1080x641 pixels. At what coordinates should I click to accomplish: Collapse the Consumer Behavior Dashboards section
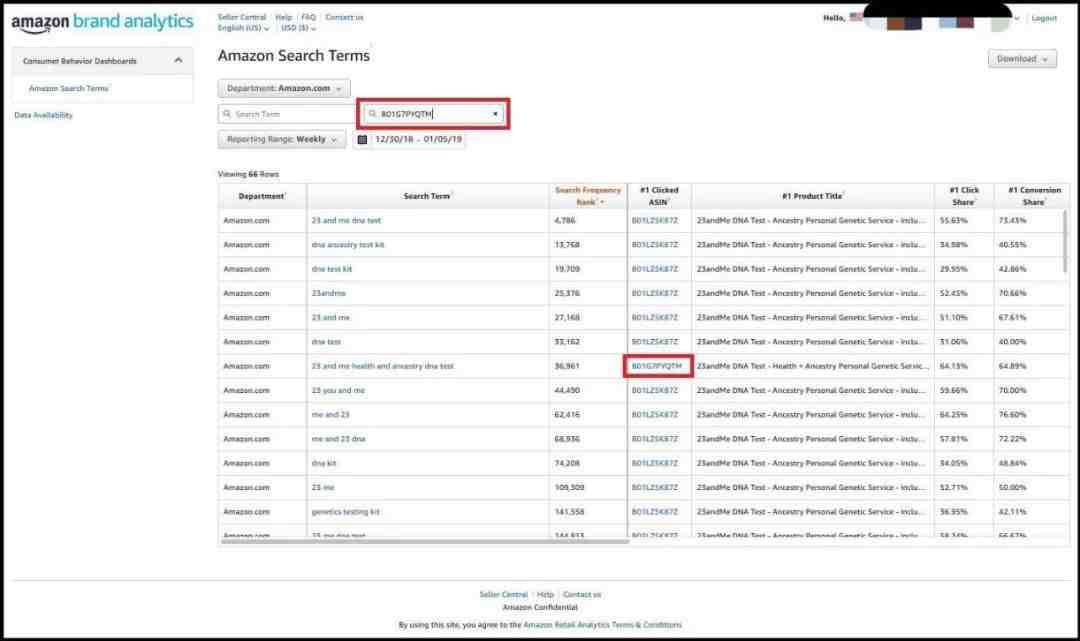(x=178, y=61)
